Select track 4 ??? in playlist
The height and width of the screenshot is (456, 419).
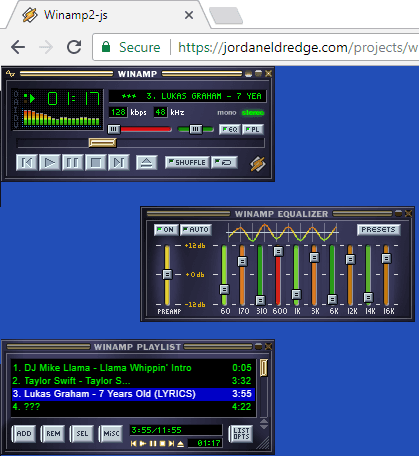tap(133, 407)
